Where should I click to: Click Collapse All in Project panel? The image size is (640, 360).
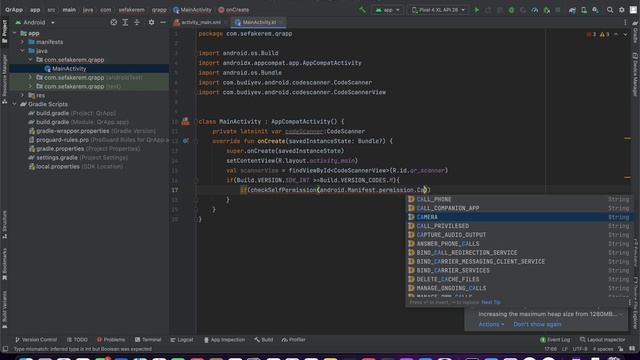(137, 22)
